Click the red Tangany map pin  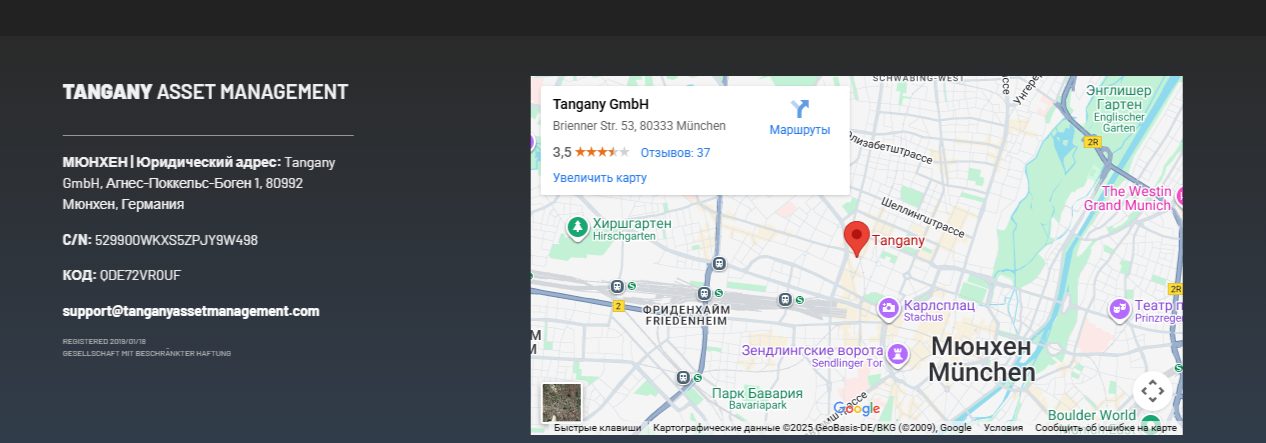pos(856,240)
